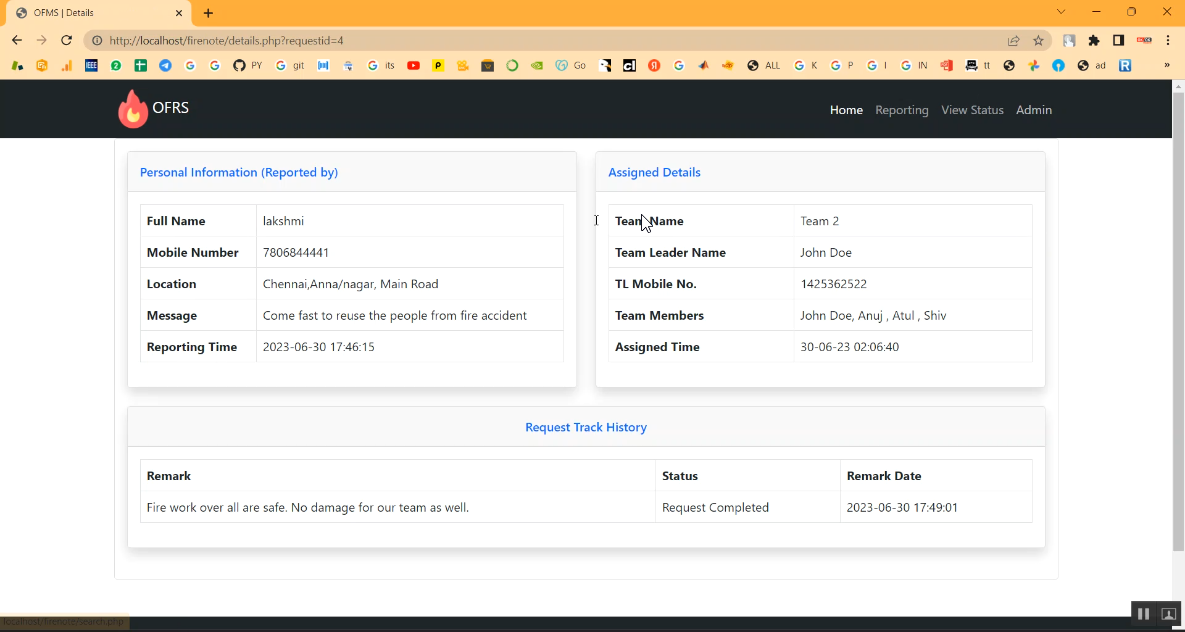Click the Home link in navbar
The image size is (1185, 632).
[846, 110]
